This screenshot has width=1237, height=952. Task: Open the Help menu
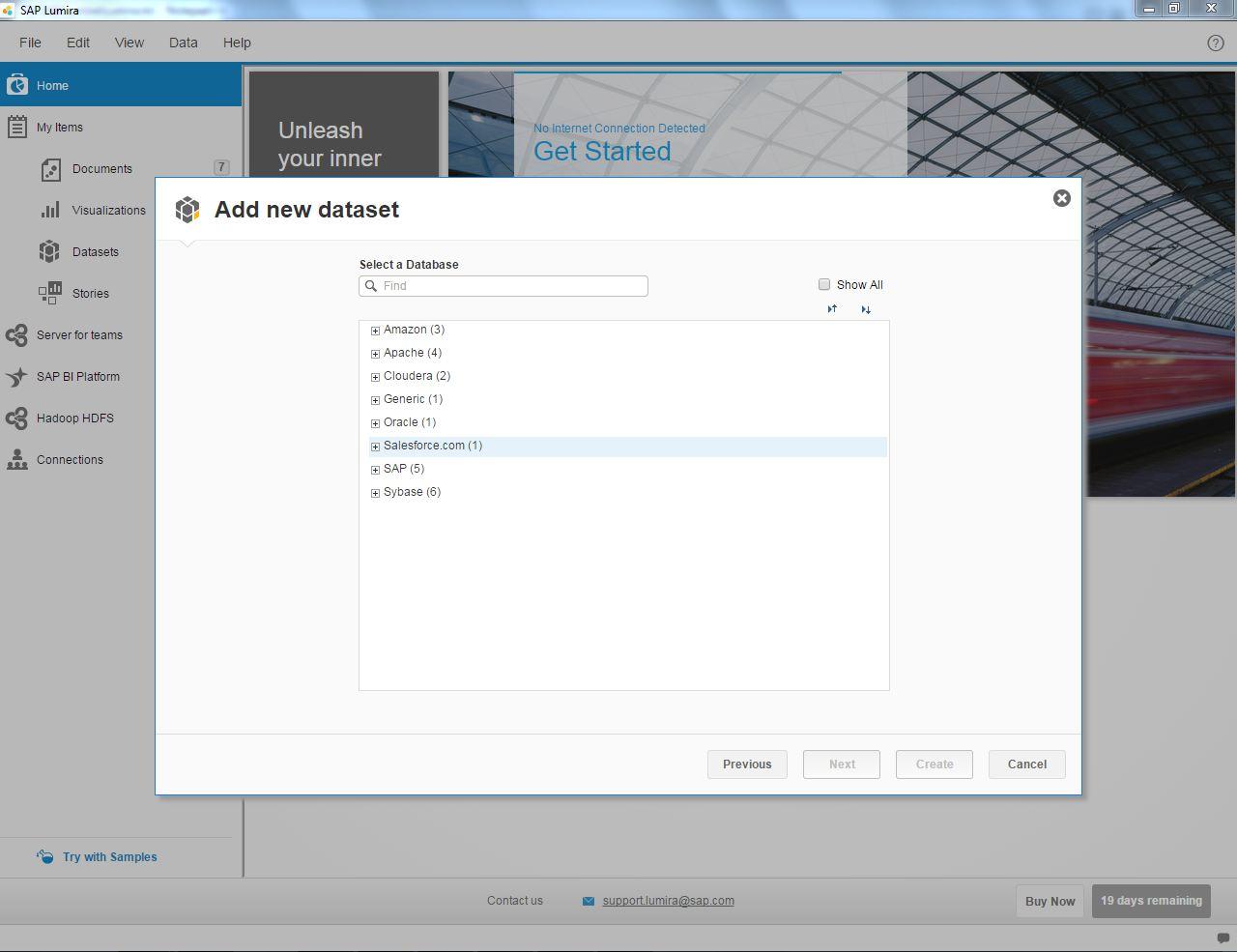[237, 43]
